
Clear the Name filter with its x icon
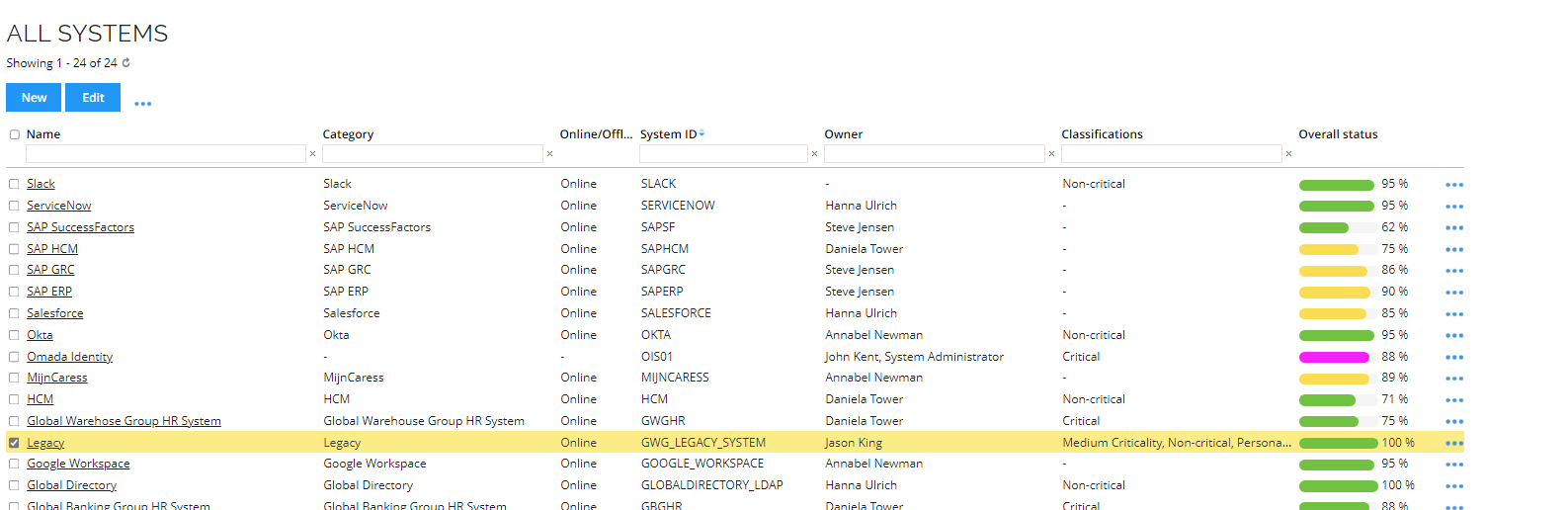click(312, 154)
